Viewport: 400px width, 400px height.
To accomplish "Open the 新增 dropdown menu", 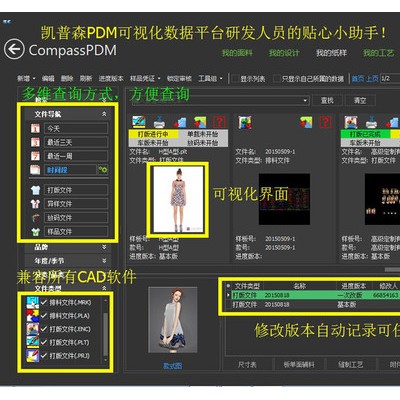I will pos(26,79).
